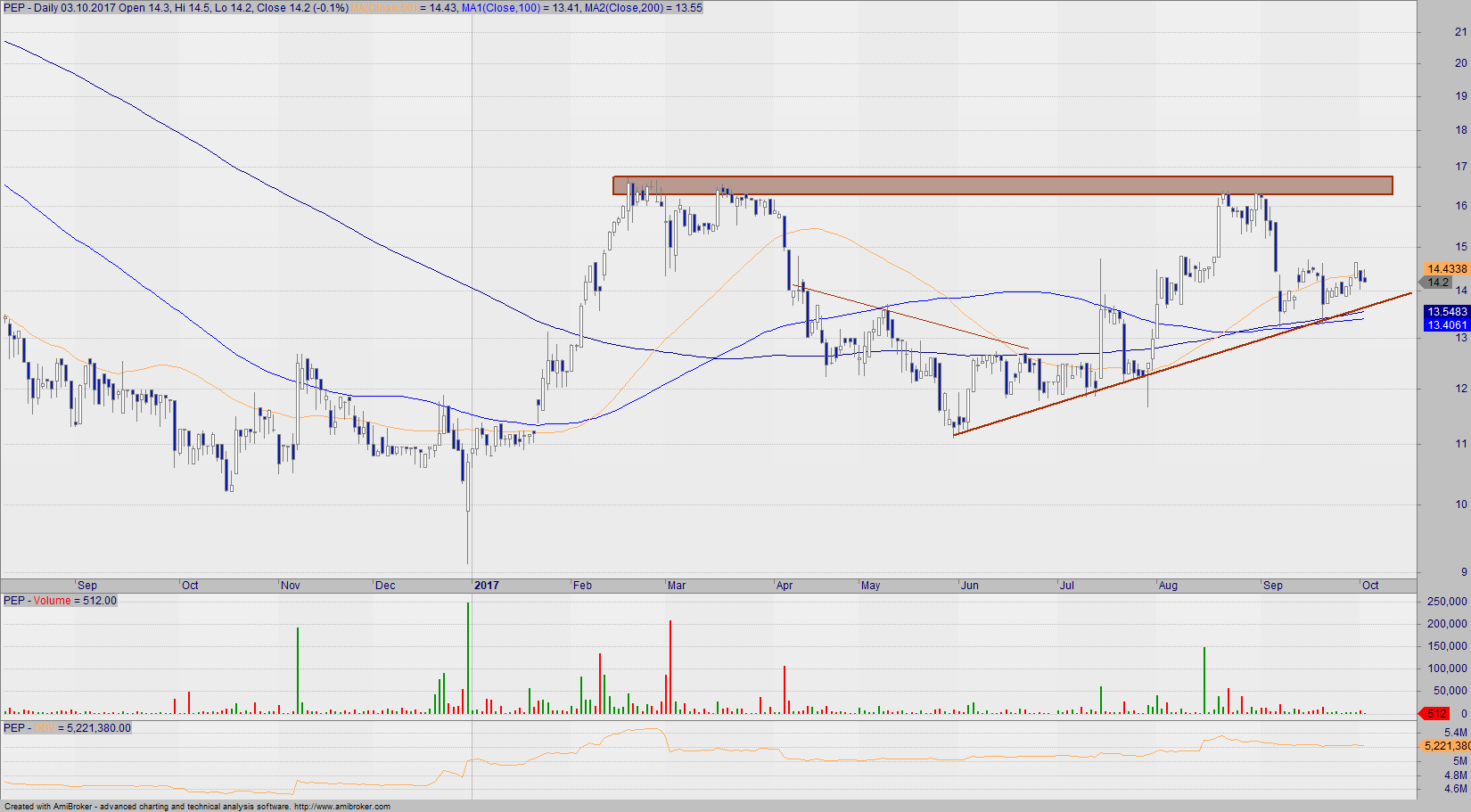Click the 50,000 volume axis label
The image size is (1471, 812).
coord(1450,691)
